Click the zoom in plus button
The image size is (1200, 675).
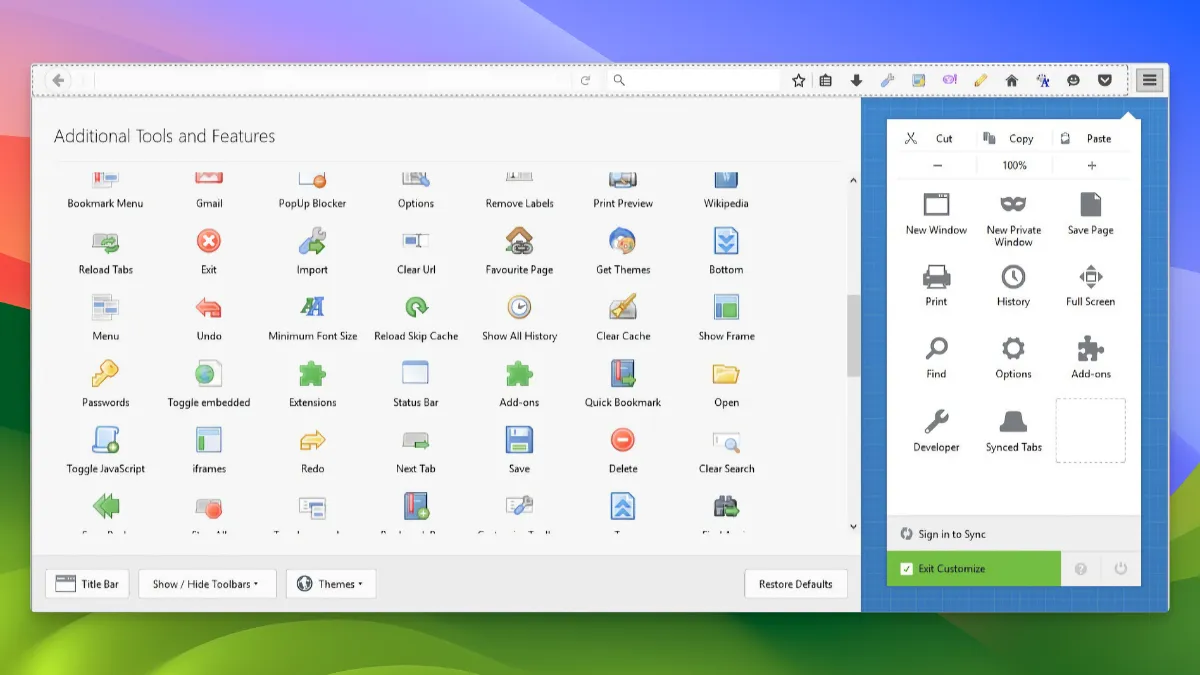[x=1091, y=165]
